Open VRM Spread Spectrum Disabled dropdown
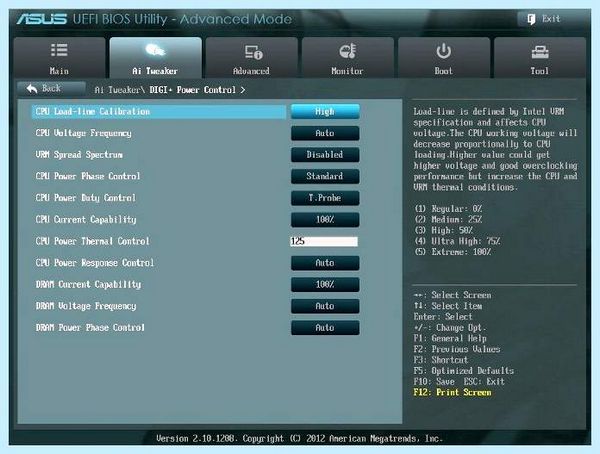The image size is (600, 454). click(x=325, y=155)
